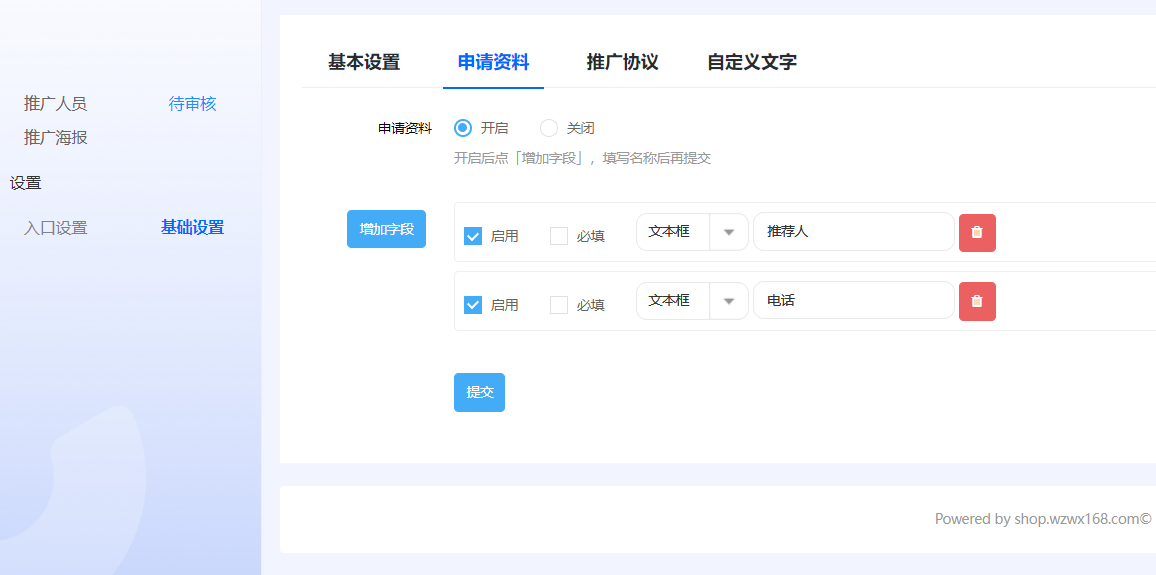Screen dimensions: 1156x575
Task: Delete the 电话 field row
Action: pos(977,302)
